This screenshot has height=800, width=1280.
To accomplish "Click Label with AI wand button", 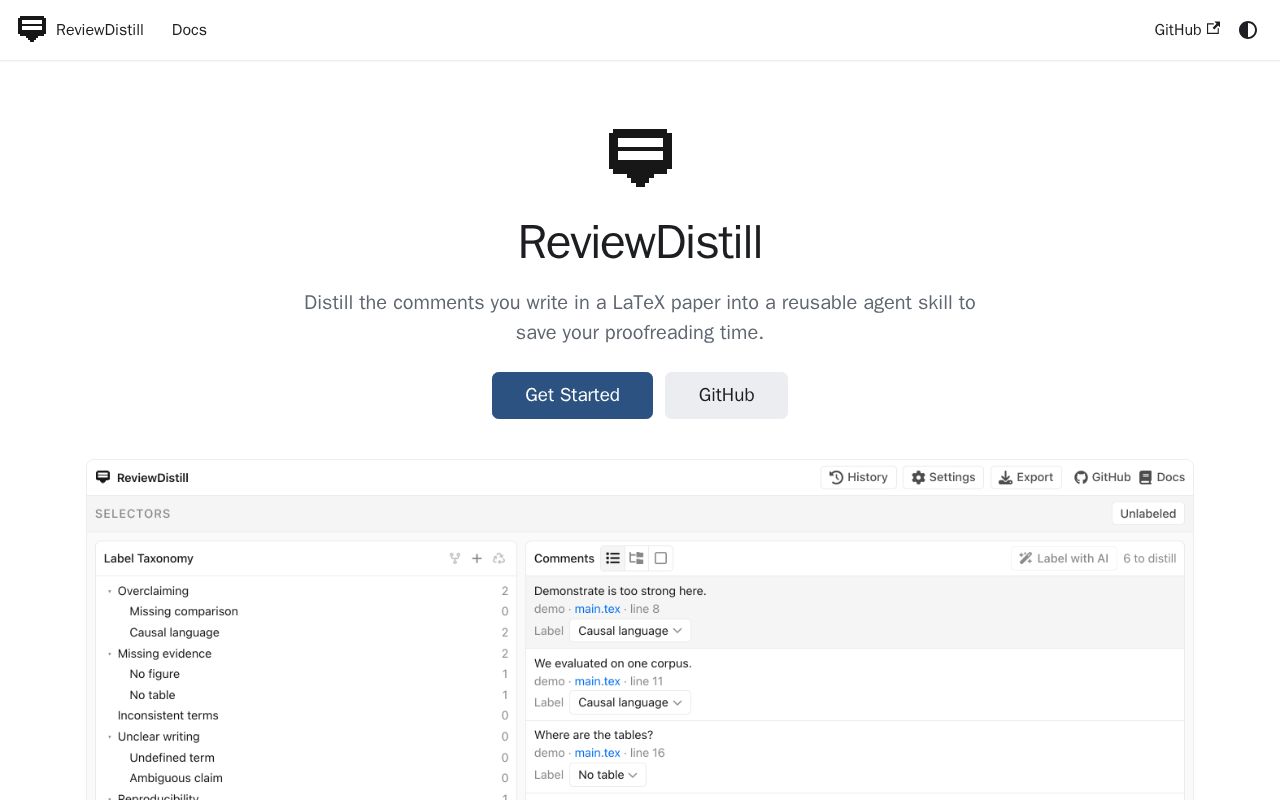I will click(x=1064, y=558).
